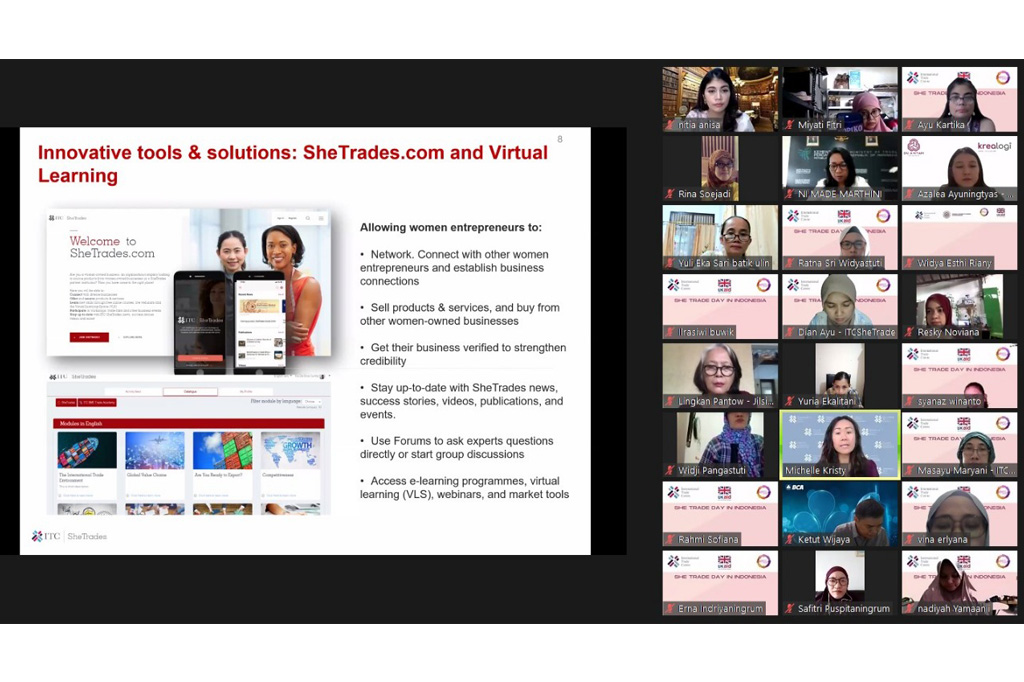Select Miyati Fitri's video tile
This screenshot has width=1024, height=682.
coord(840,99)
